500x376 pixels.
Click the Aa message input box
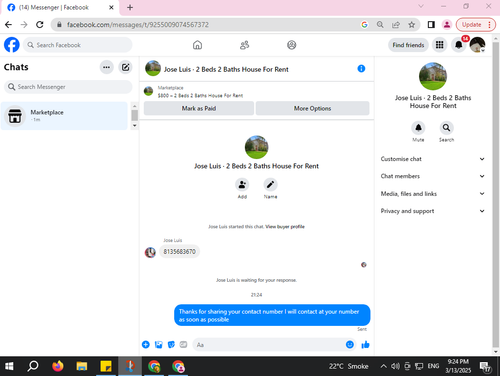(x=269, y=345)
